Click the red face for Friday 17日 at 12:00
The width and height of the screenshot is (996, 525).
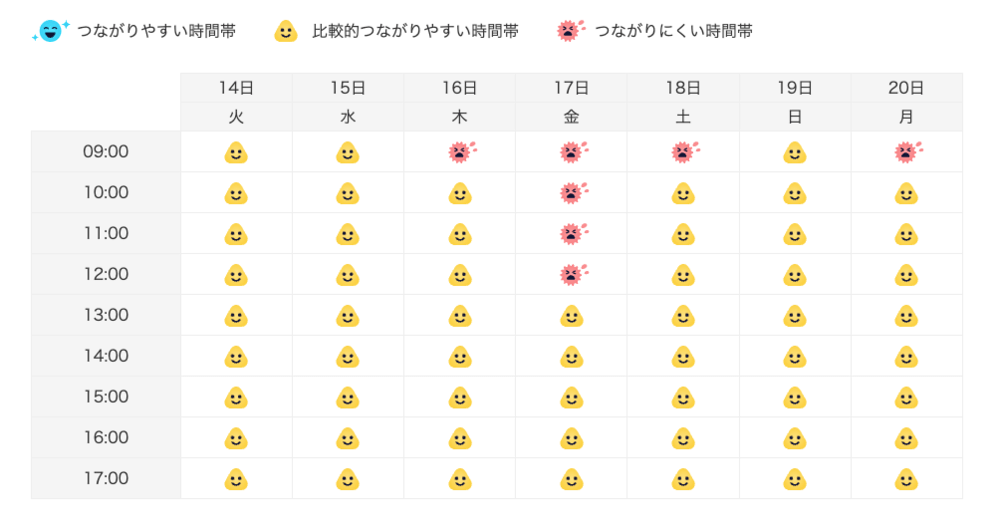571,275
